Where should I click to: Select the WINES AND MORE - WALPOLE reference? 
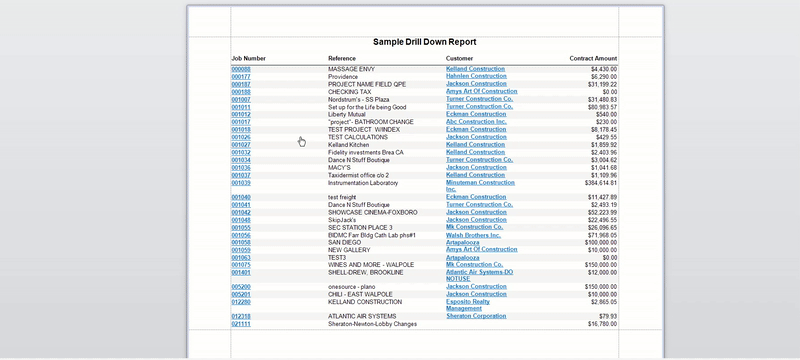(x=371, y=266)
